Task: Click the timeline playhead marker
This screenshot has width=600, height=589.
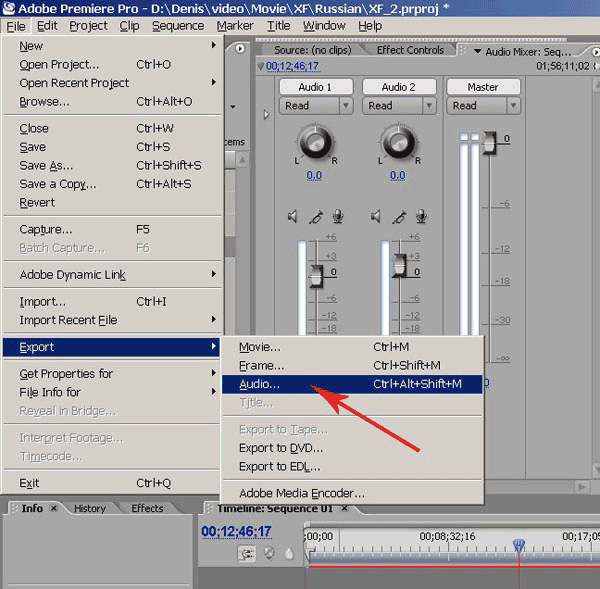Action: pos(519,545)
